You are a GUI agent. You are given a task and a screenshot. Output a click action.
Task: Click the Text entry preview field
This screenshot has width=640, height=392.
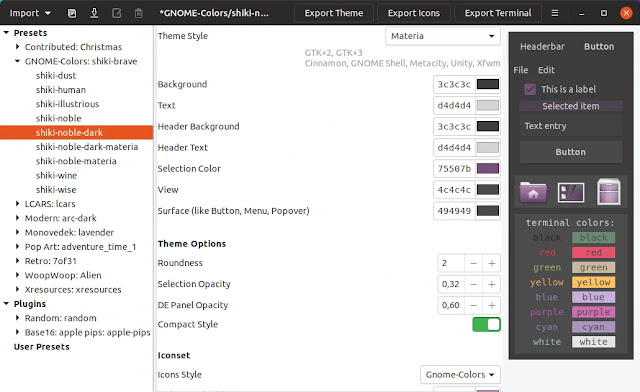(571, 126)
